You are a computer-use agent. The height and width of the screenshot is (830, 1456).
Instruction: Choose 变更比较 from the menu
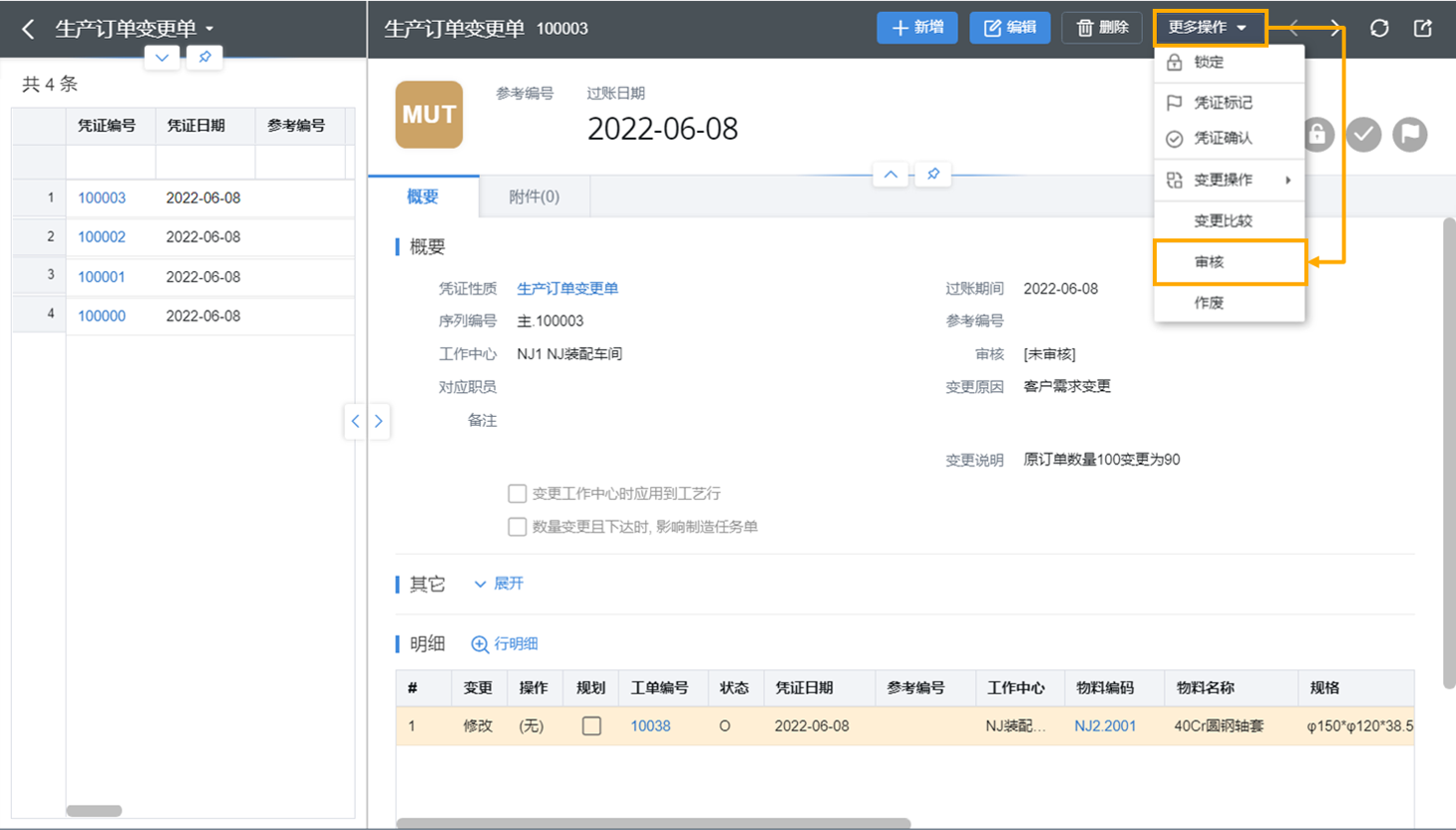tap(1229, 220)
